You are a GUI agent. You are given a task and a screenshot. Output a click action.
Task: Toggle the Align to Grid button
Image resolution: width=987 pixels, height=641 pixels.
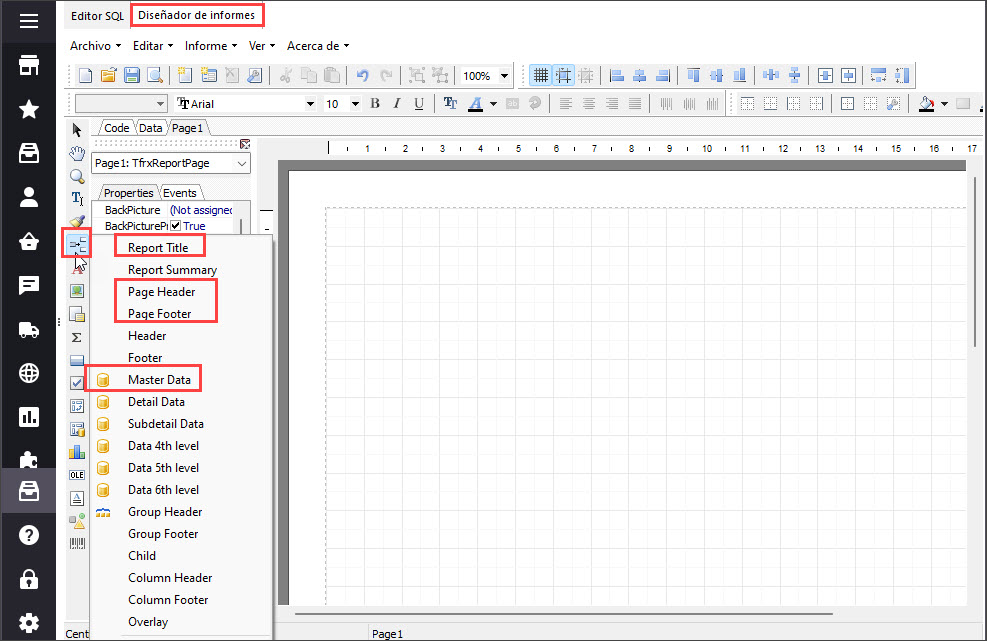point(563,76)
